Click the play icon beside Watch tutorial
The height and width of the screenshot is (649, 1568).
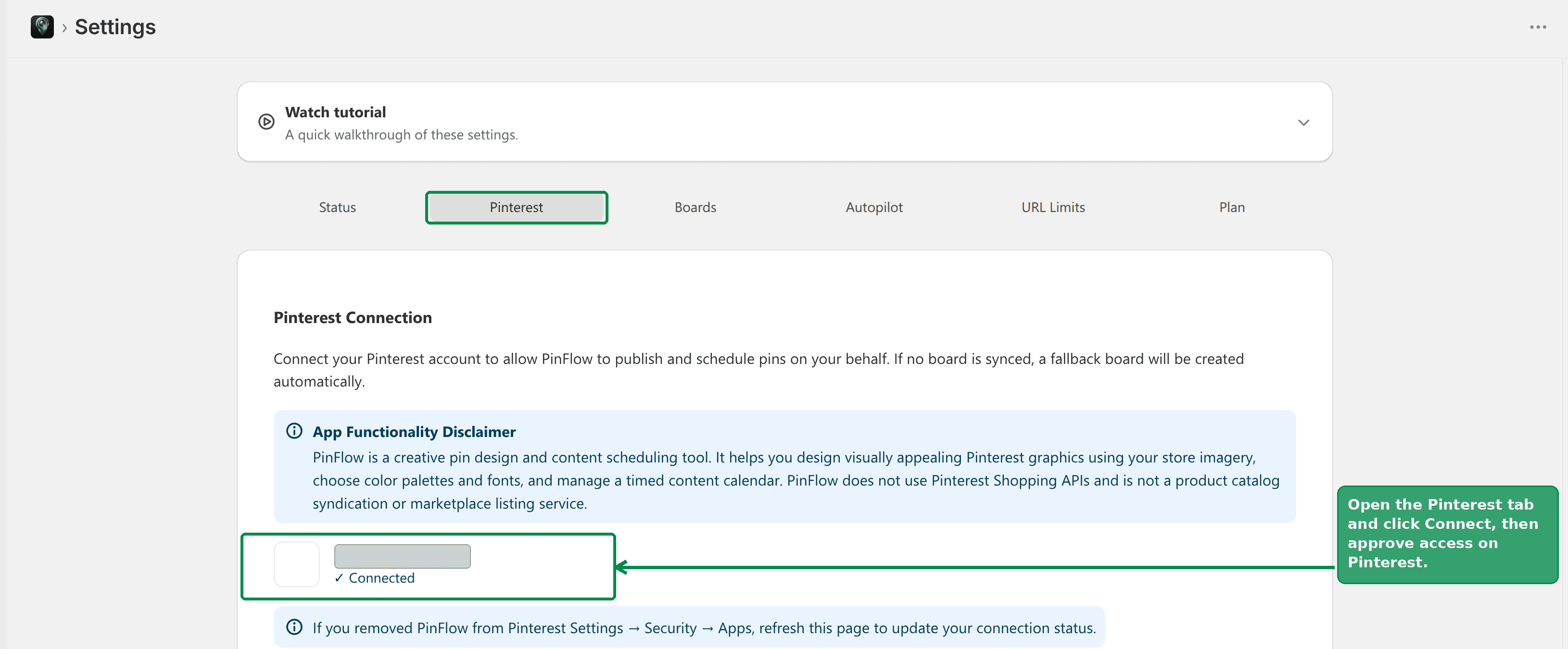tap(266, 122)
